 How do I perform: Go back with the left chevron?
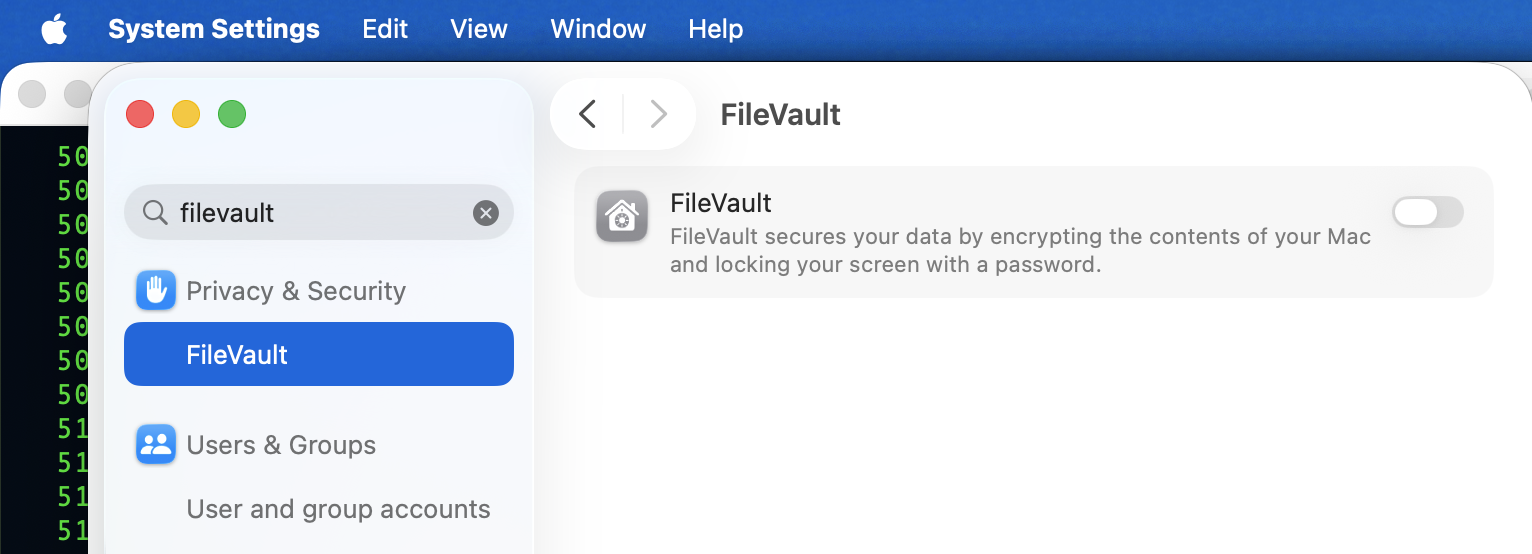click(588, 114)
